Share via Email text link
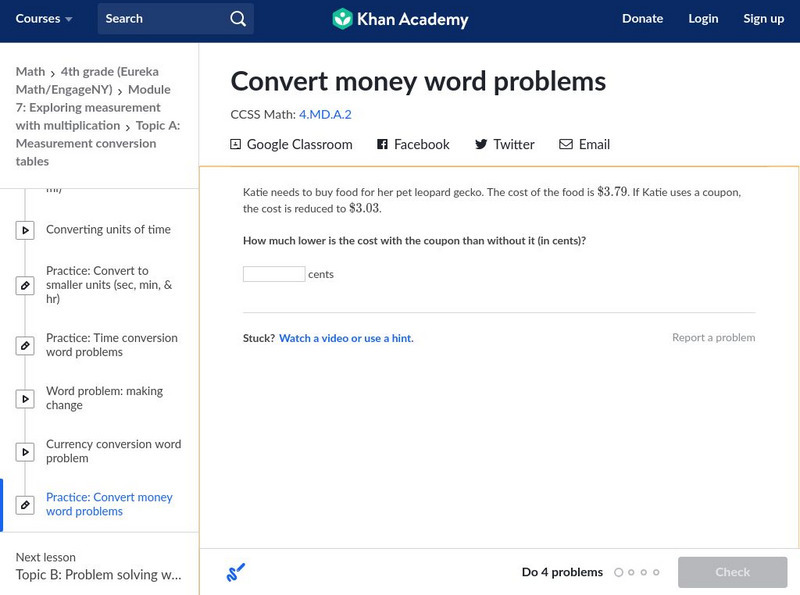Screen dimensions: 800x595 pyautogui.click(x=594, y=144)
